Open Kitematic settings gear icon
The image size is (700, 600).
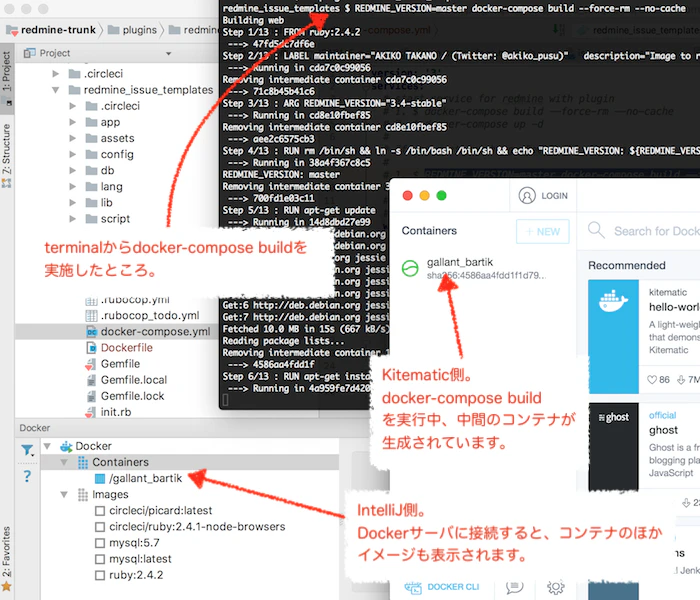(x=555, y=587)
